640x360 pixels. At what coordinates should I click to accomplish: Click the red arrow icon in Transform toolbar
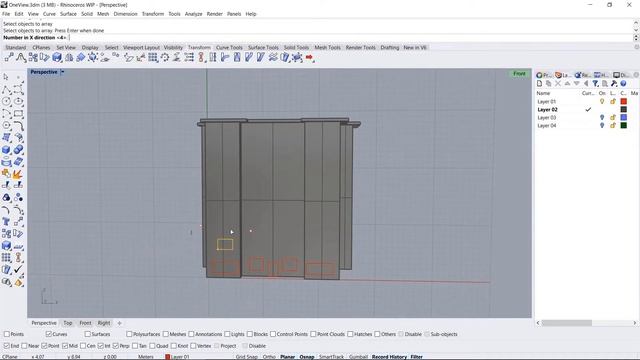[309, 58]
